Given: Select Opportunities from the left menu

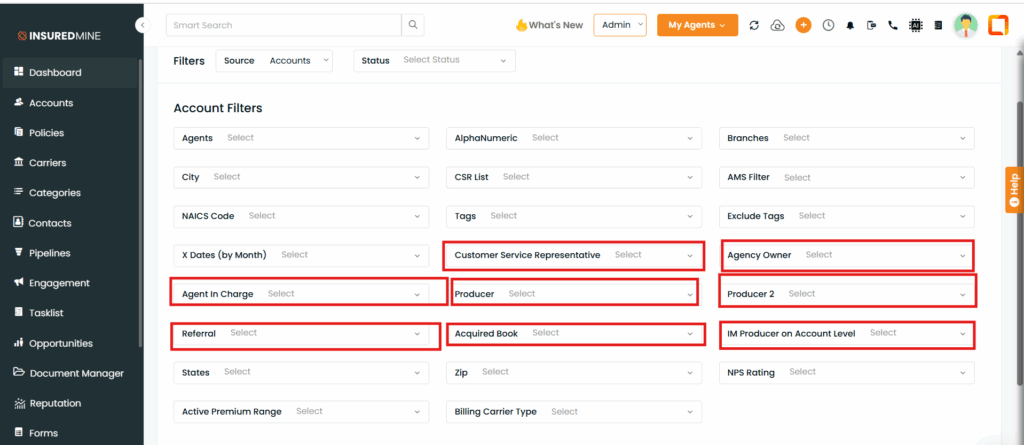Looking at the screenshot, I should (x=54, y=343).
